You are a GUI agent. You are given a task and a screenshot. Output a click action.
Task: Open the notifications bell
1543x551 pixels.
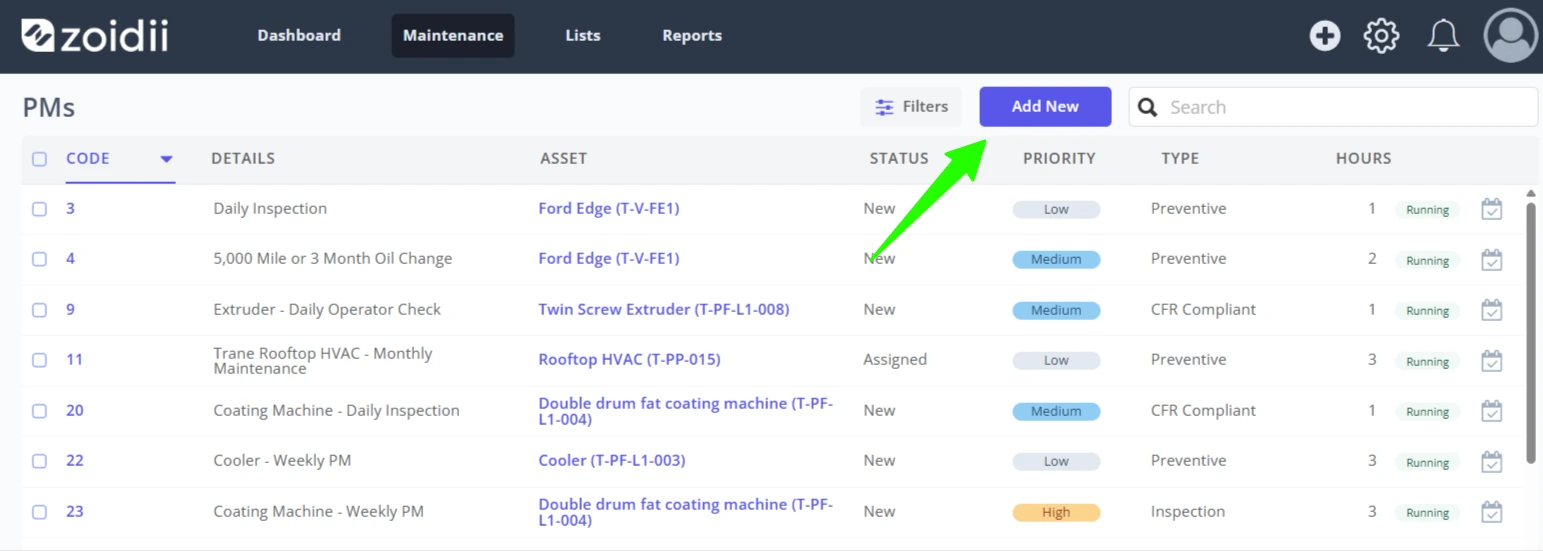coord(1443,36)
